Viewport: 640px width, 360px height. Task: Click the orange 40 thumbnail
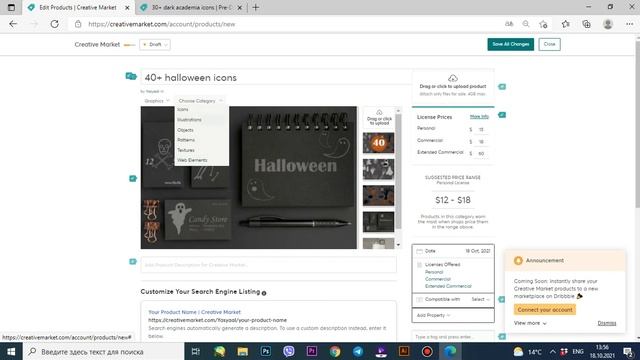point(378,143)
